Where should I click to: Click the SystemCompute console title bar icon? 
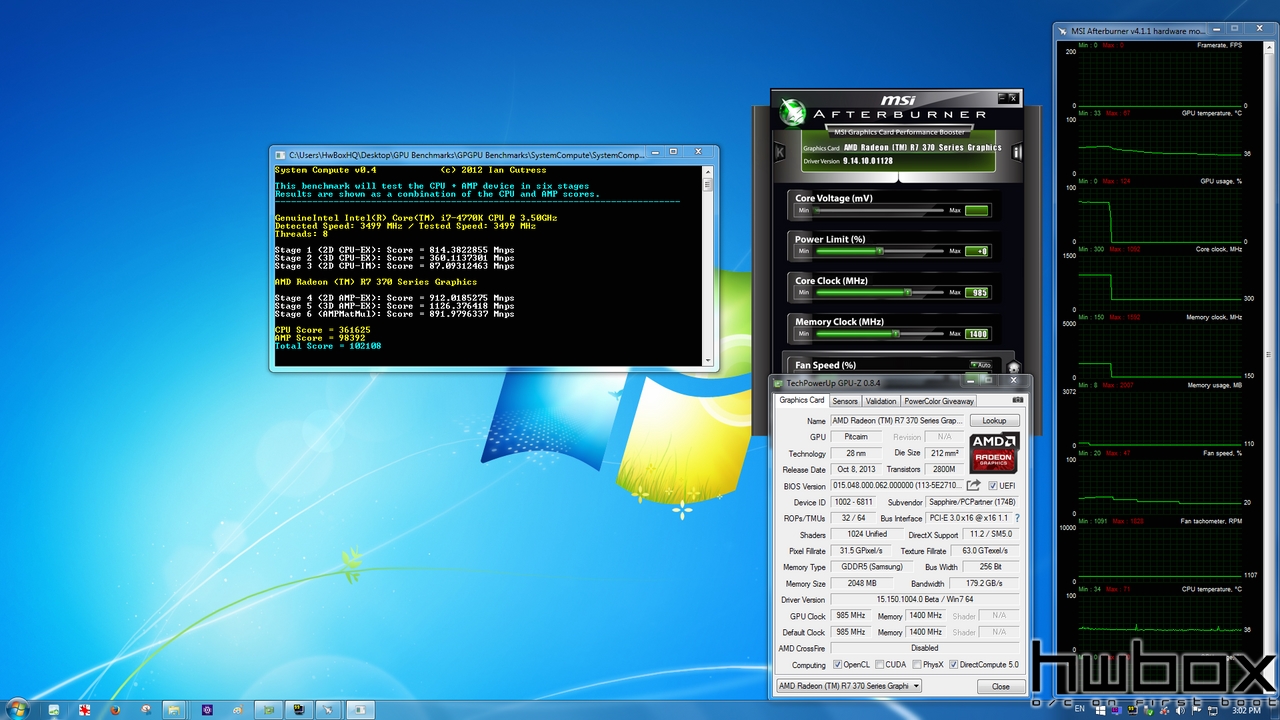(280, 155)
